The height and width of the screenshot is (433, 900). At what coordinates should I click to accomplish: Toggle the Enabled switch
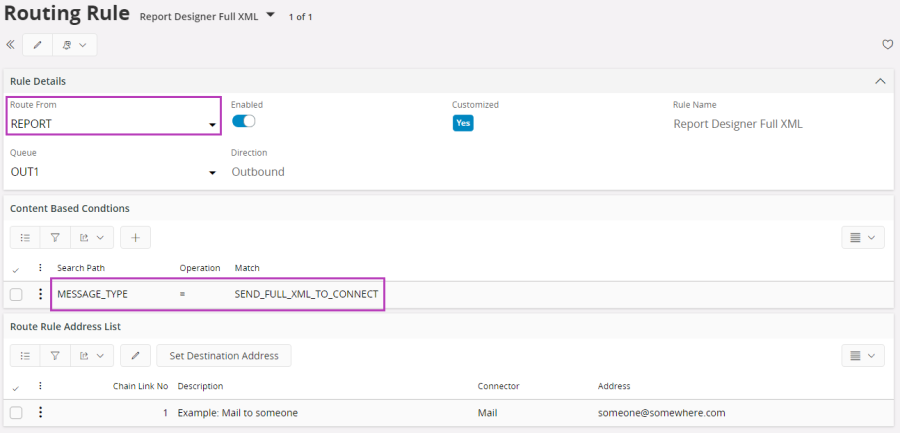coord(243,122)
